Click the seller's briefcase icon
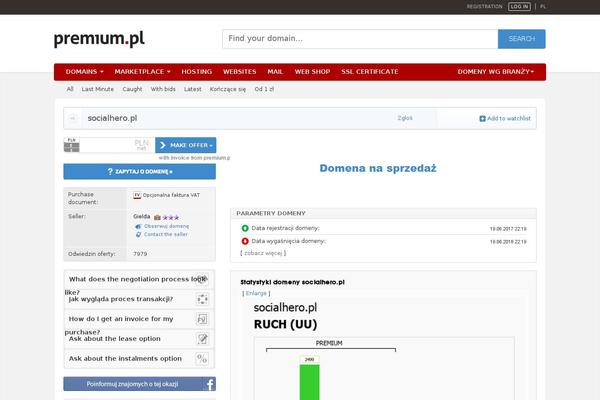Screen dimensions: 600x400 coord(157,217)
